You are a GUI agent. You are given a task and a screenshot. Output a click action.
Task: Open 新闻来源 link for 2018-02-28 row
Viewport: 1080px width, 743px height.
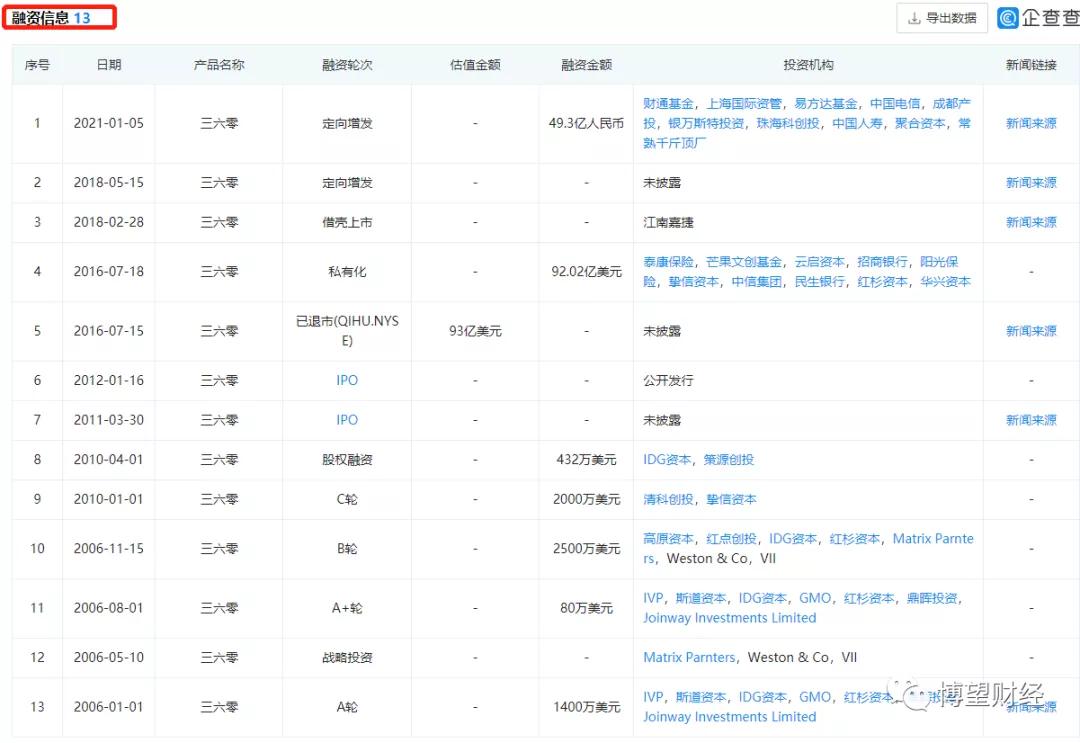pyautogui.click(x=1030, y=222)
